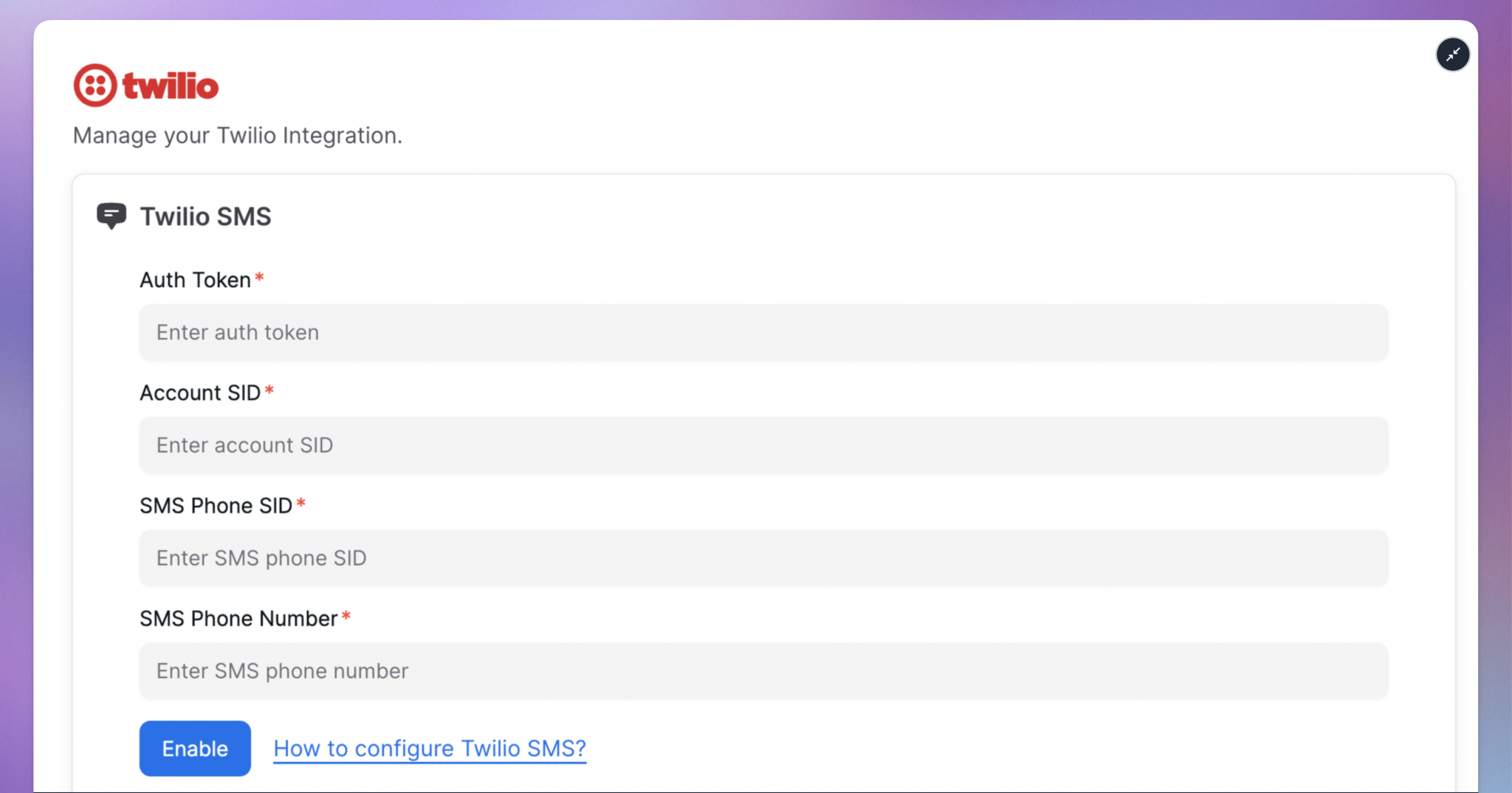Click the Auth Token label

195,279
